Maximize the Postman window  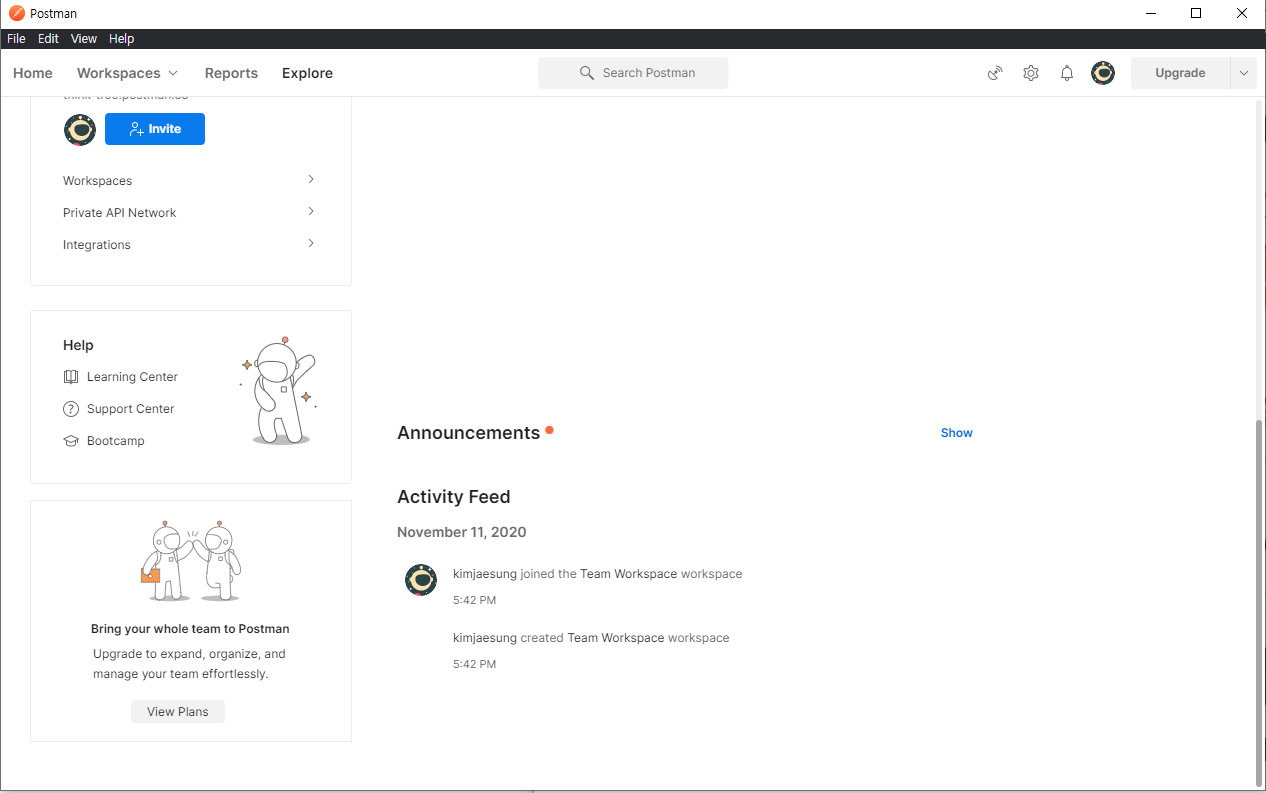1196,14
